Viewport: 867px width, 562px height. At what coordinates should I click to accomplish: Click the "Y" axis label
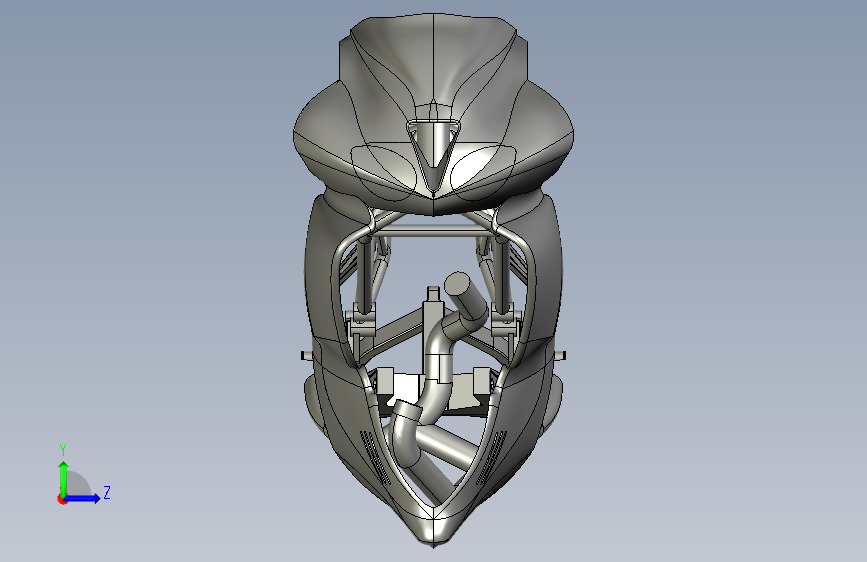point(63,449)
